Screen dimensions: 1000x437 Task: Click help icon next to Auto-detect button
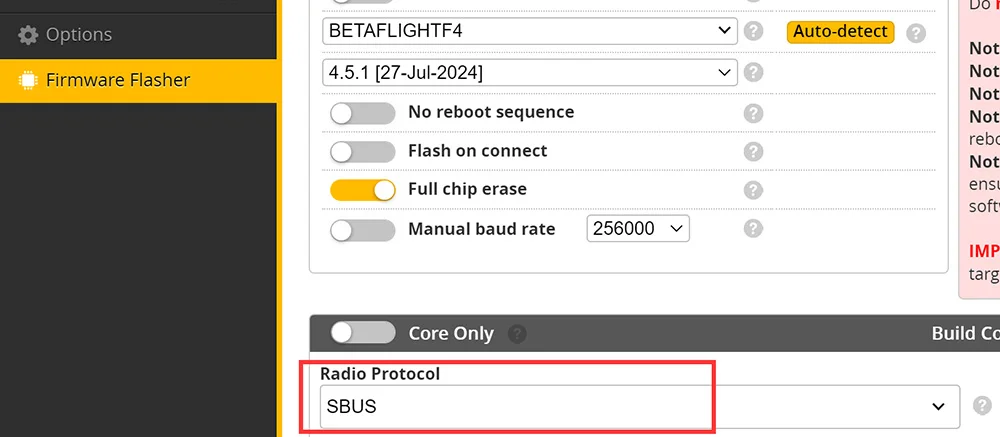pyautogui.click(x=916, y=33)
